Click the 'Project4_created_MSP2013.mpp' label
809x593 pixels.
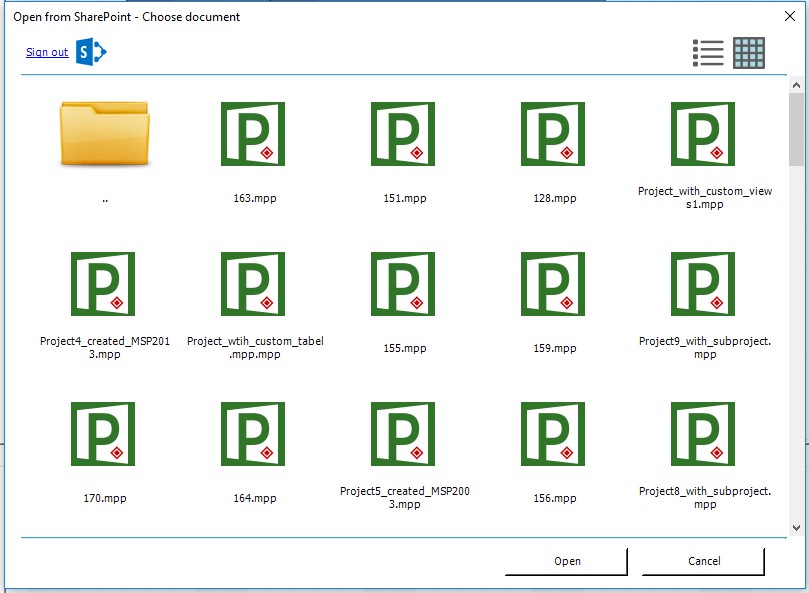[105, 348]
